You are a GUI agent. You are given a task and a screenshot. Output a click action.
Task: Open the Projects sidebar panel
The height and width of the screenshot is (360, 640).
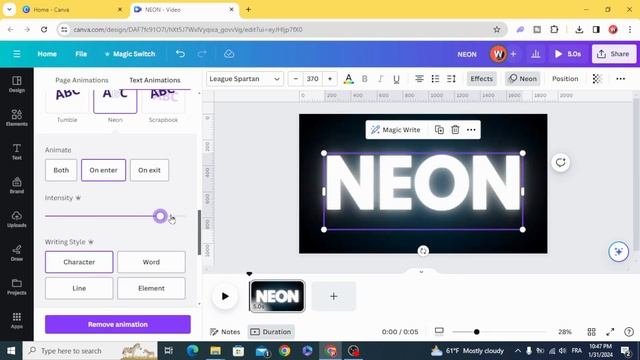click(x=17, y=287)
